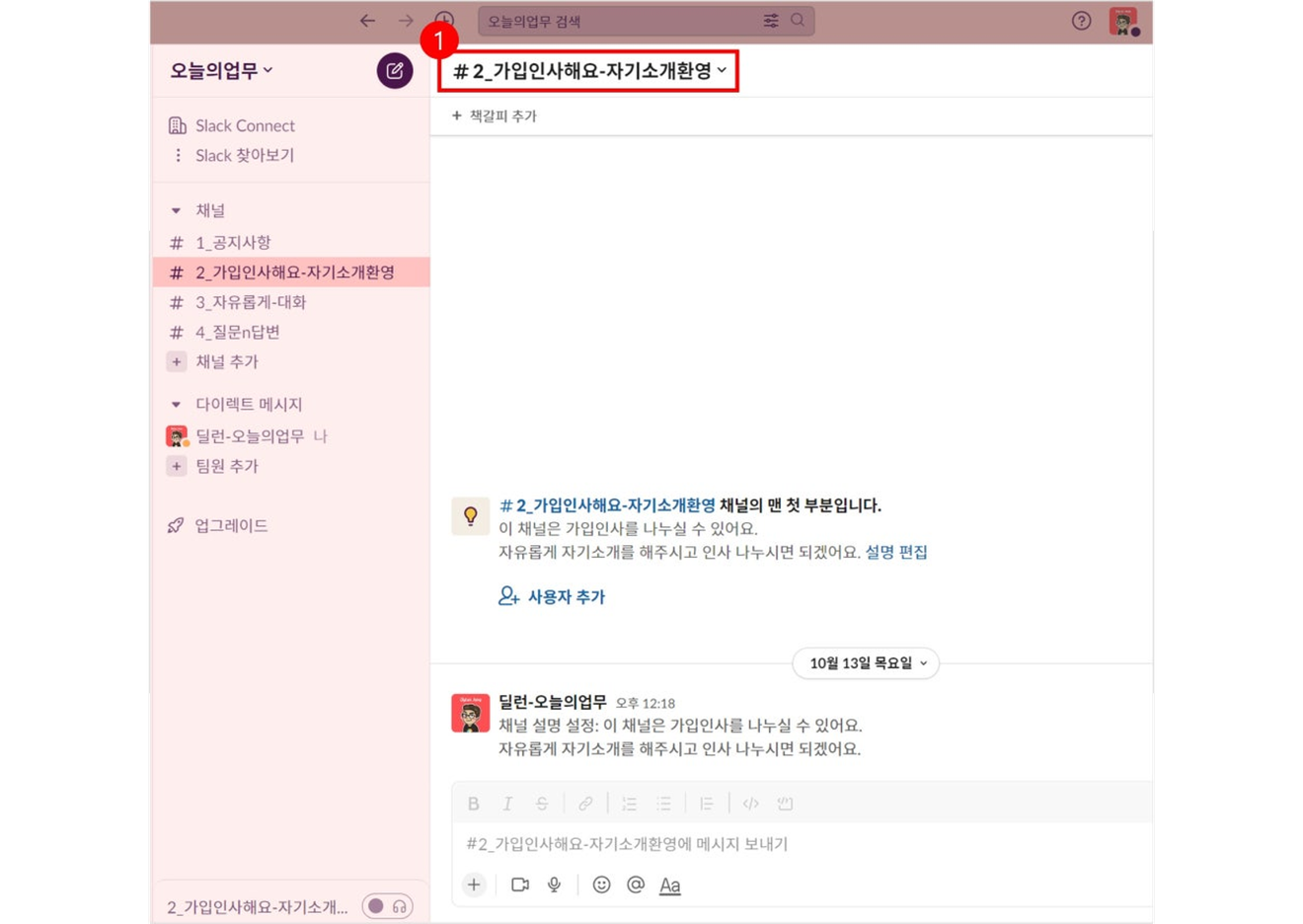This screenshot has height=924, width=1303.
Task: Record a video clip with camera icon
Action: pos(520,885)
